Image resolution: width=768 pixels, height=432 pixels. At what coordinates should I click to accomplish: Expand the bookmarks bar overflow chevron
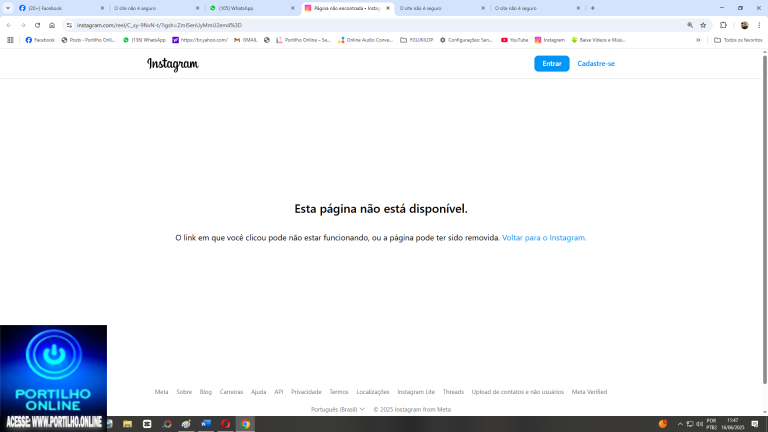click(x=698, y=40)
